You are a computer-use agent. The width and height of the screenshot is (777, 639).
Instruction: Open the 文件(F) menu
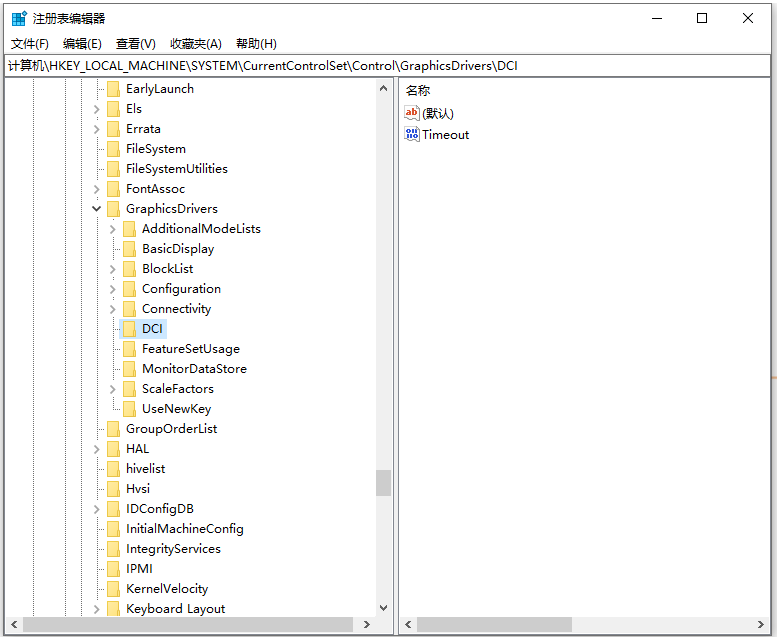point(30,44)
